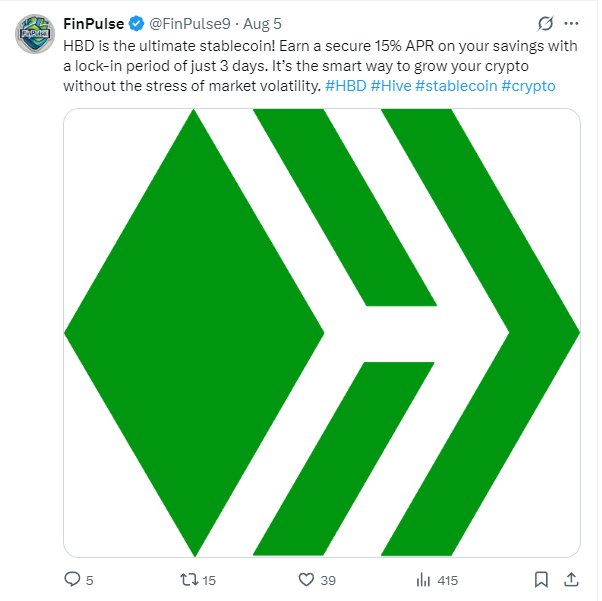Screen dimensions: 602x601
Task: Open the @FinPulse9 handle link
Action: click(191, 24)
